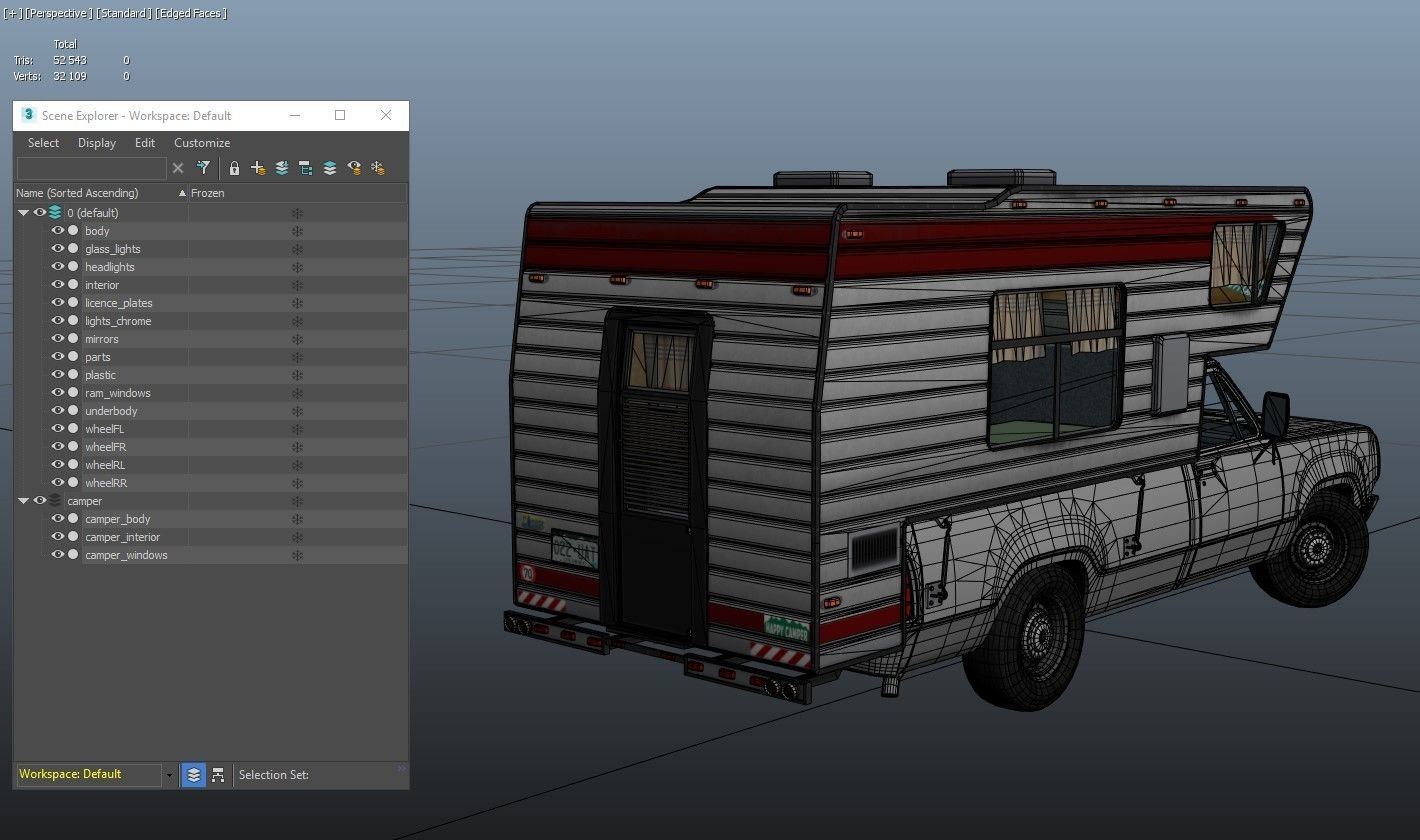Click the frozen snowflake cell for plastic
This screenshot has height=840, width=1420.
297,375
